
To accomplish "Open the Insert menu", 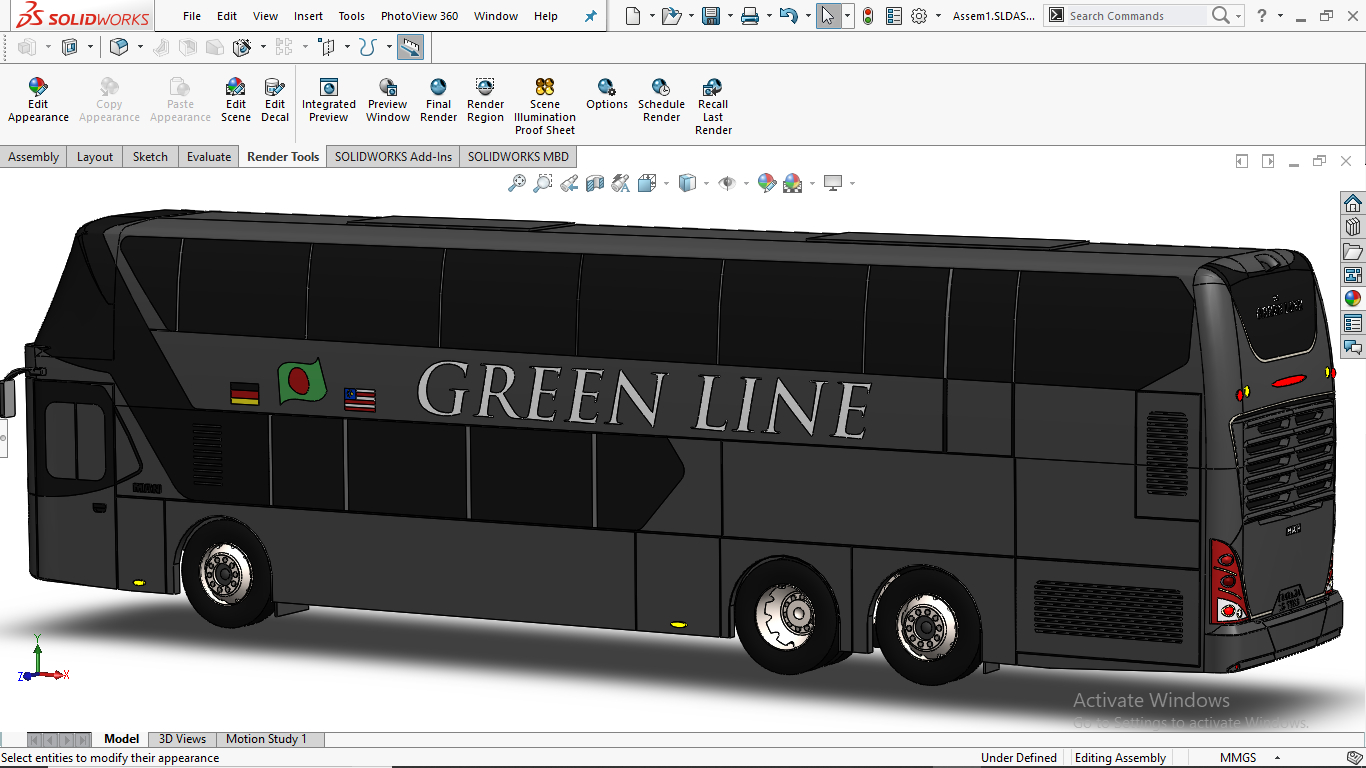I will tap(308, 16).
